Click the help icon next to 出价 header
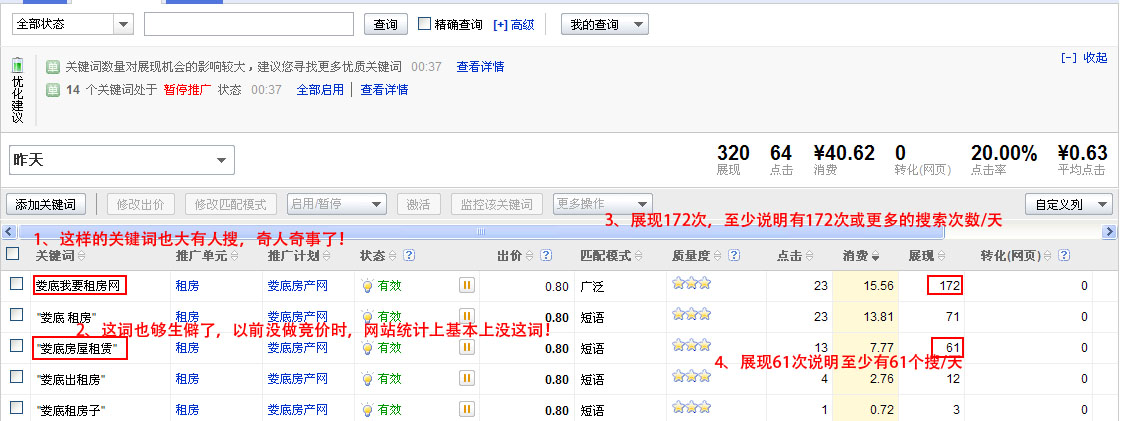The height and width of the screenshot is (421, 1123). [546, 255]
